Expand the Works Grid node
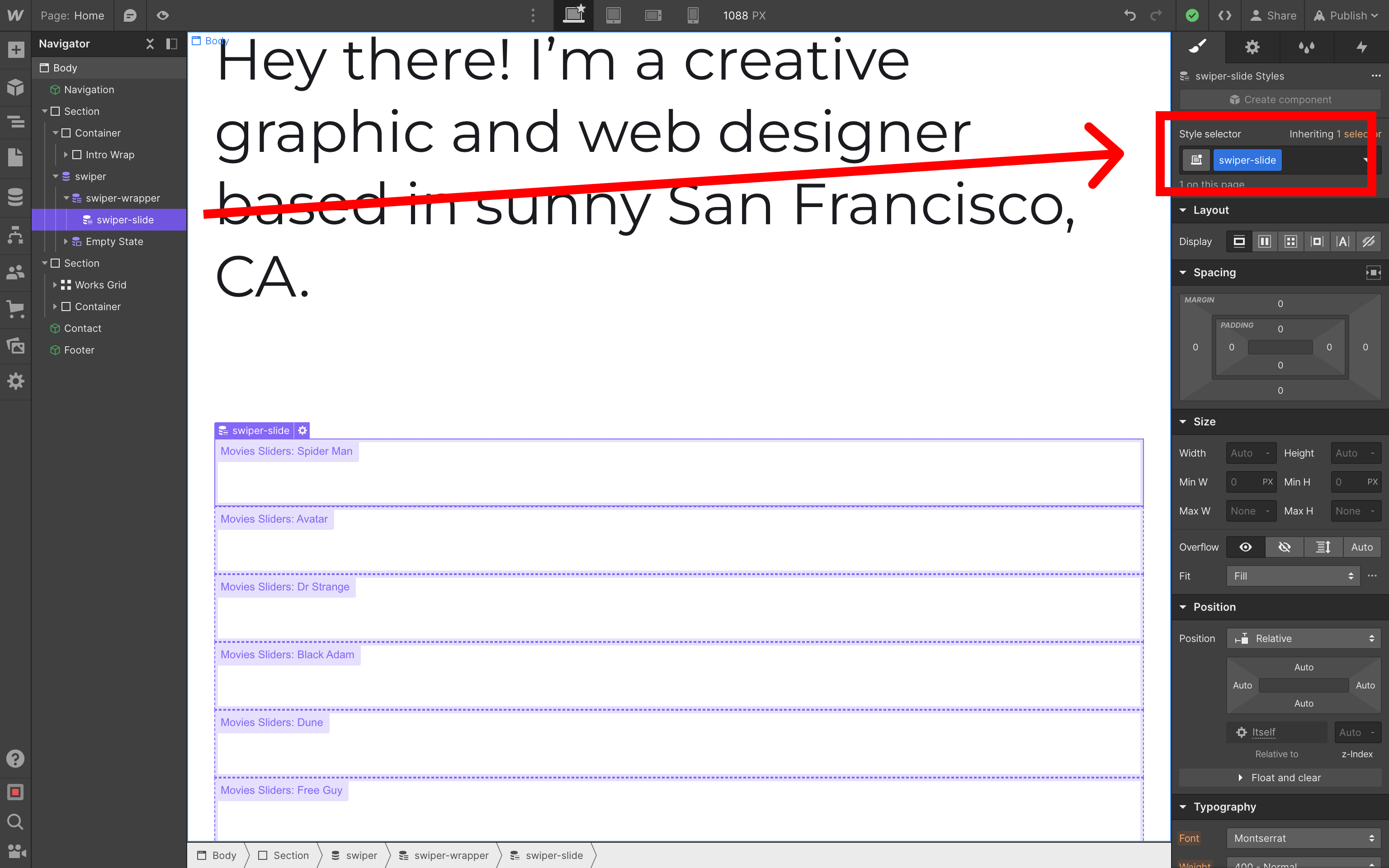Image resolution: width=1389 pixels, height=868 pixels. (x=55, y=285)
